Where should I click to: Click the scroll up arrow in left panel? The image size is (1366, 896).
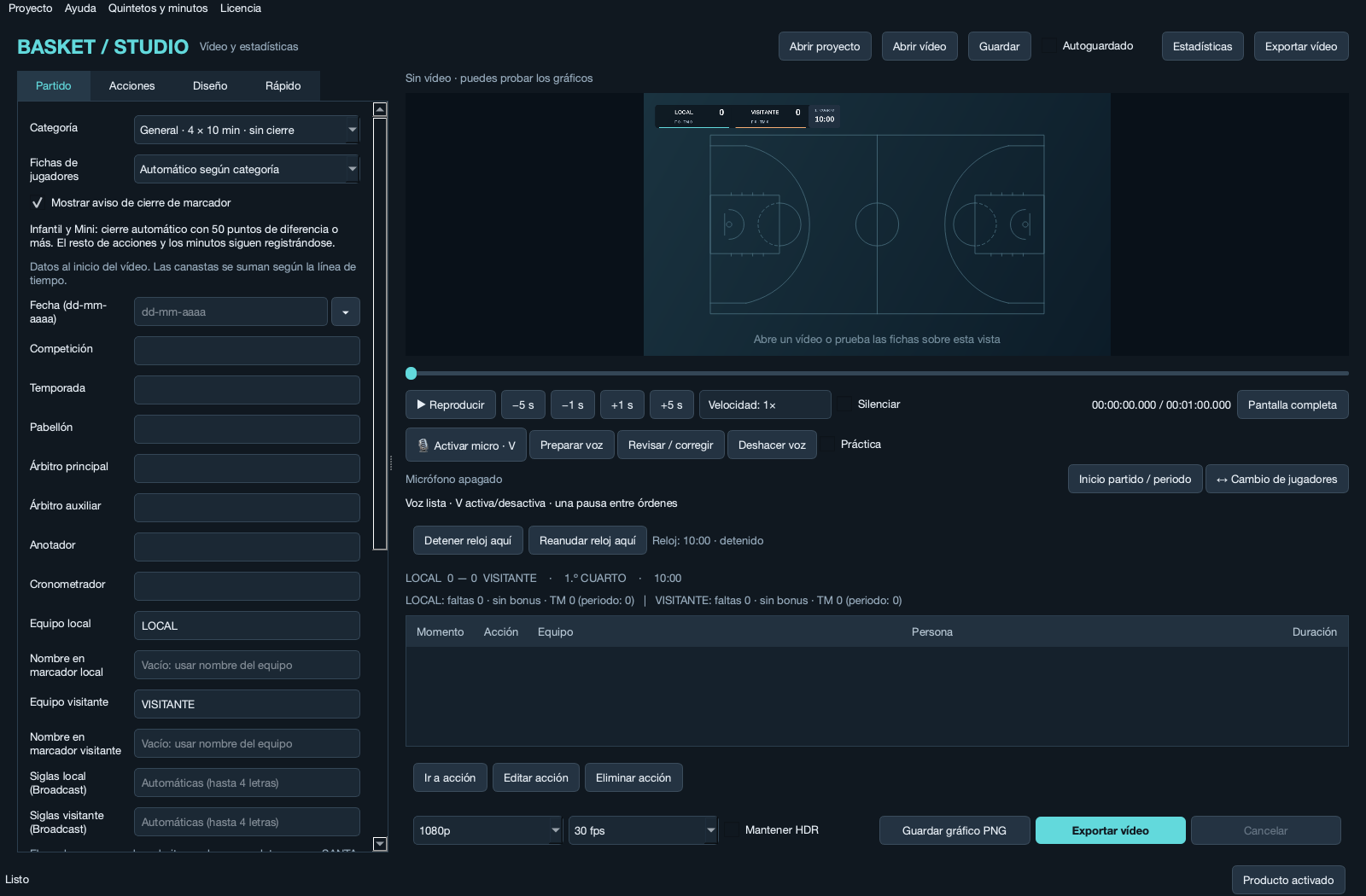click(380, 109)
